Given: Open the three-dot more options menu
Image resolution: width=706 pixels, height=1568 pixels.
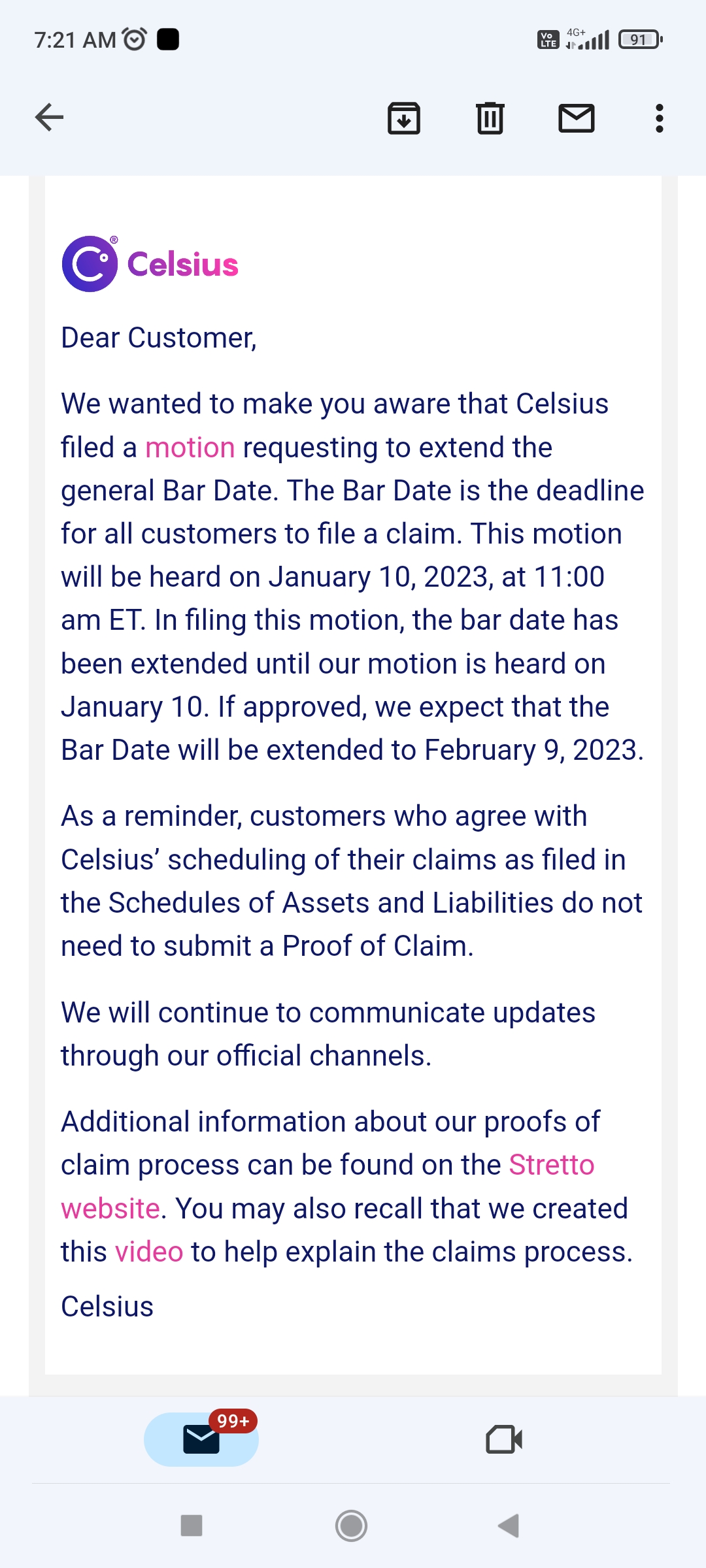Looking at the screenshot, I should point(660,118).
